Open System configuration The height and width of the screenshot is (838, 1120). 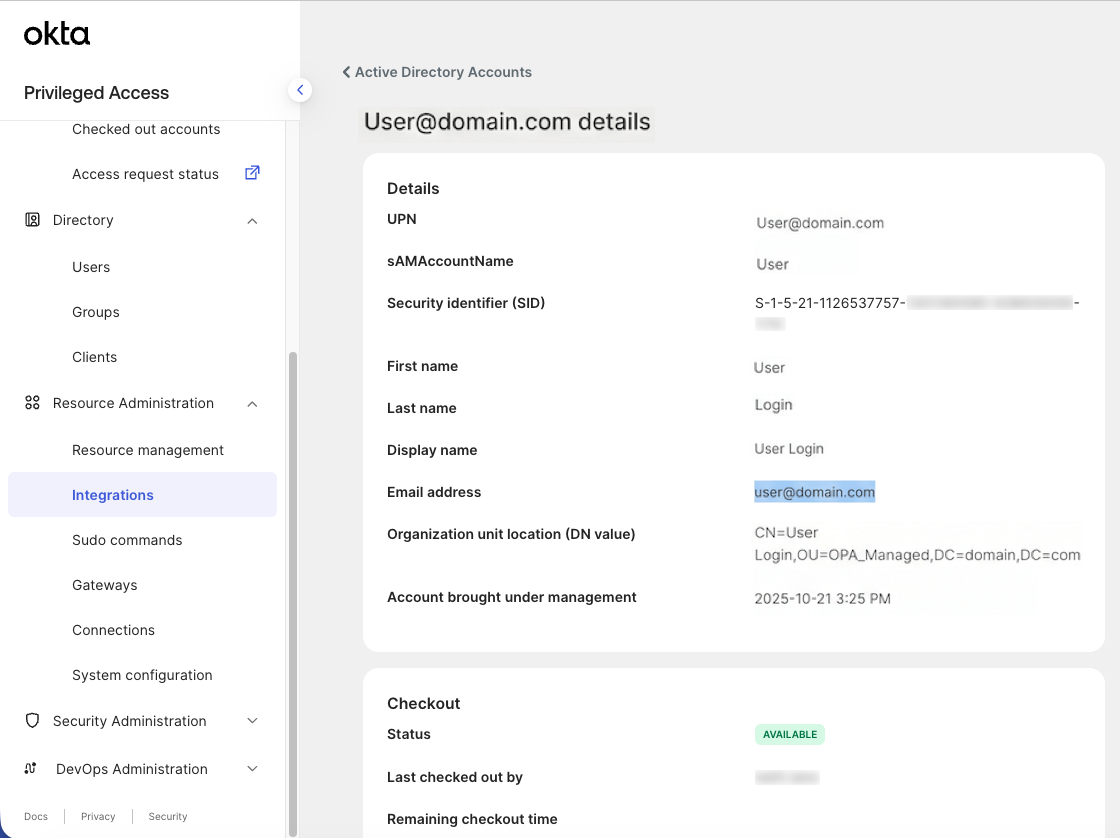pos(142,675)
